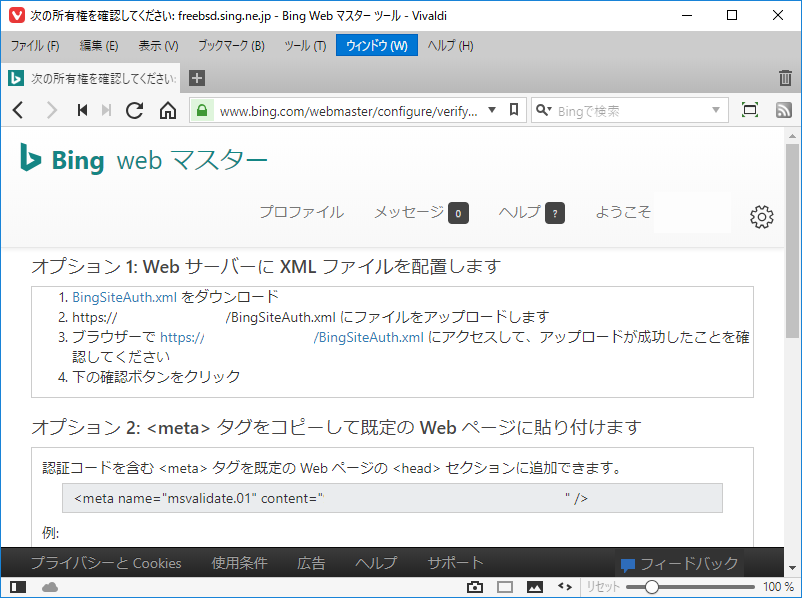Image resolution: width=802 pixels, height=598 pixels.
Task: Open the ヘルプ (H) menu
Action: [450, 46]
